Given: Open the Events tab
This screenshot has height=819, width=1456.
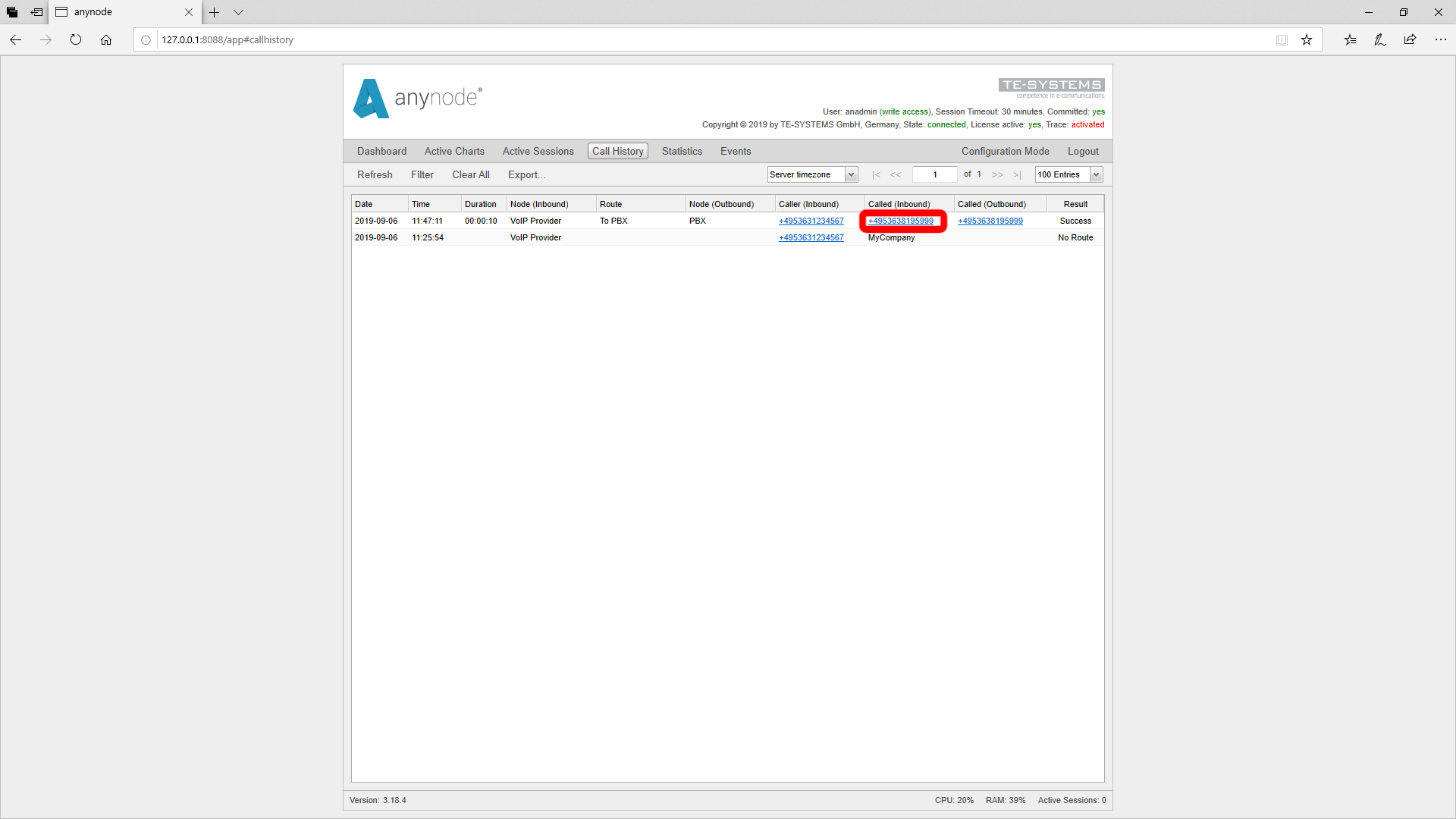Looking at the screenshot, I should [735, 151].
